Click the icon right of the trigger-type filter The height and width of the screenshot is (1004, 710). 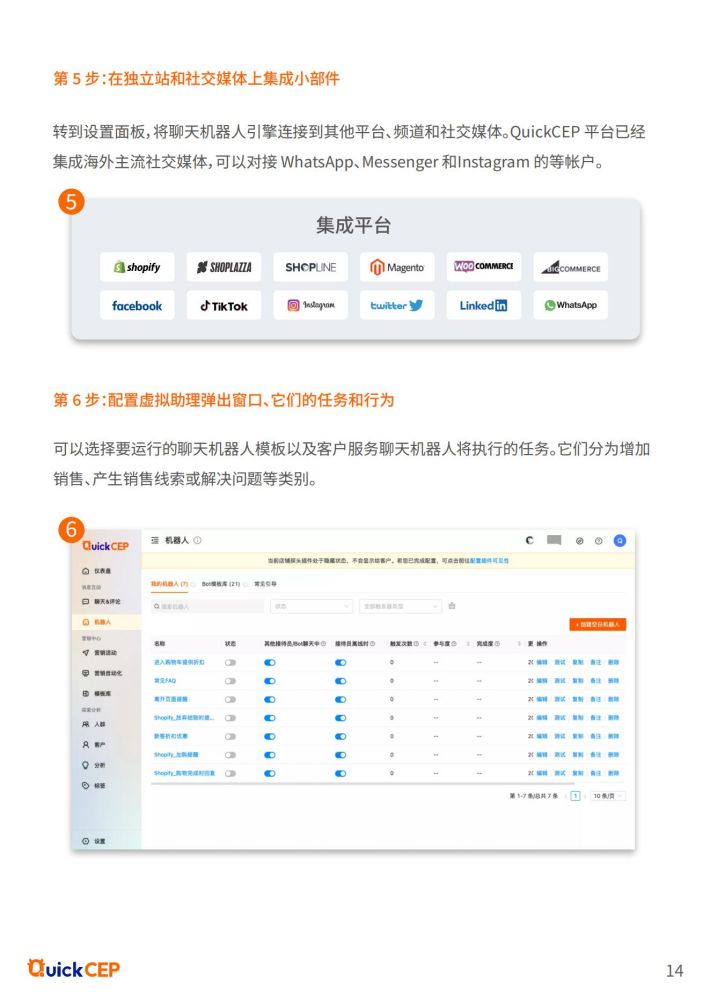coord(452,606)
